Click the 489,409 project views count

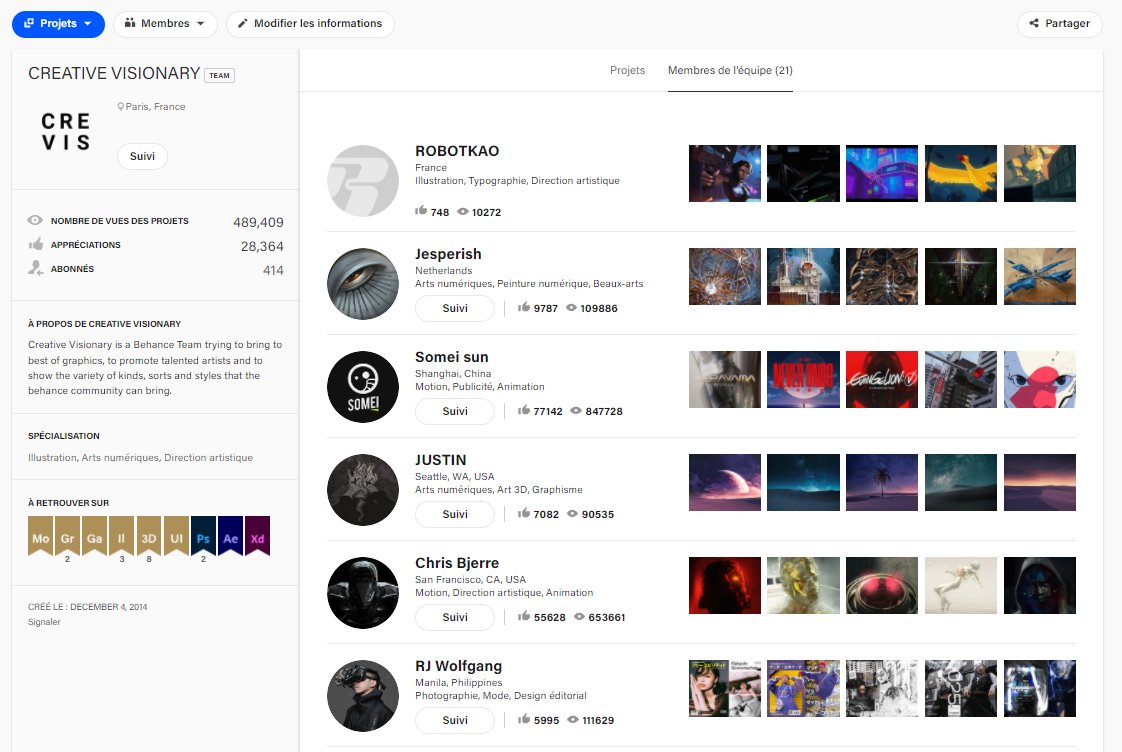pos(258,223)
